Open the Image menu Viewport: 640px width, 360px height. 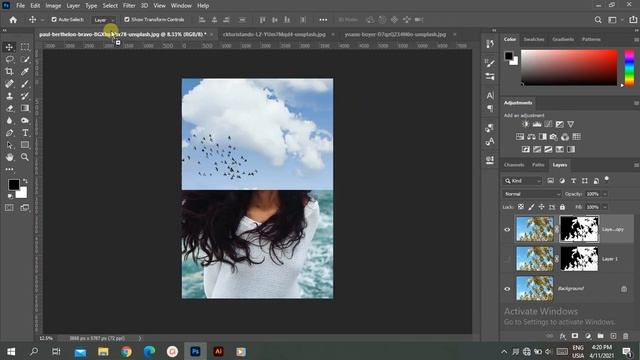tap(53, 6)
